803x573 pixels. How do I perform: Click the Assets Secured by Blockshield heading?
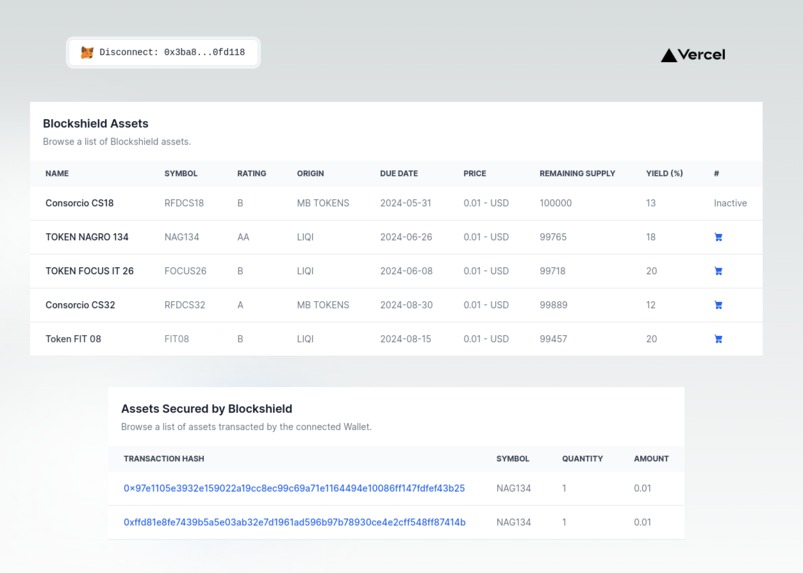207,409
